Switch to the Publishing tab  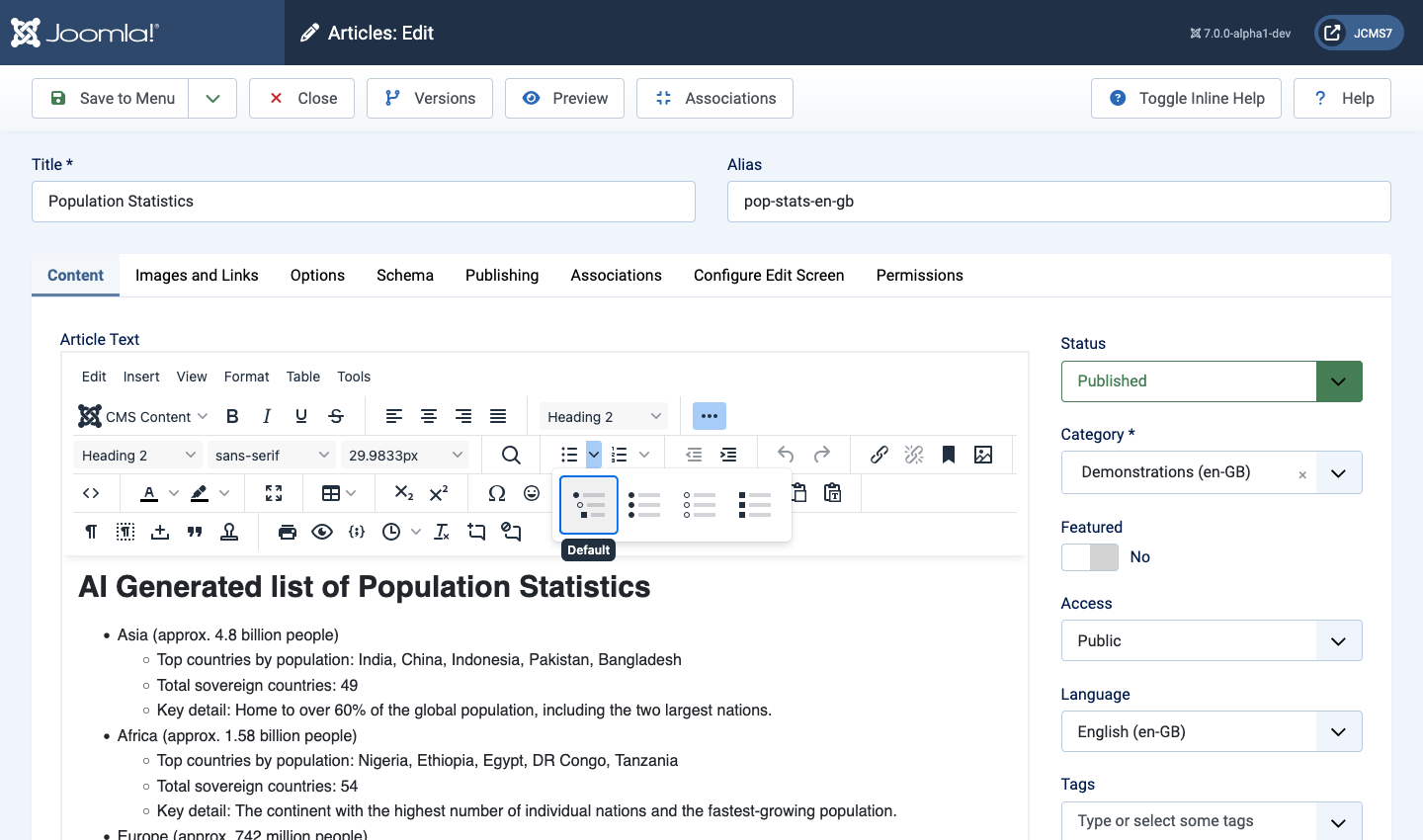[x=502, y=276]
